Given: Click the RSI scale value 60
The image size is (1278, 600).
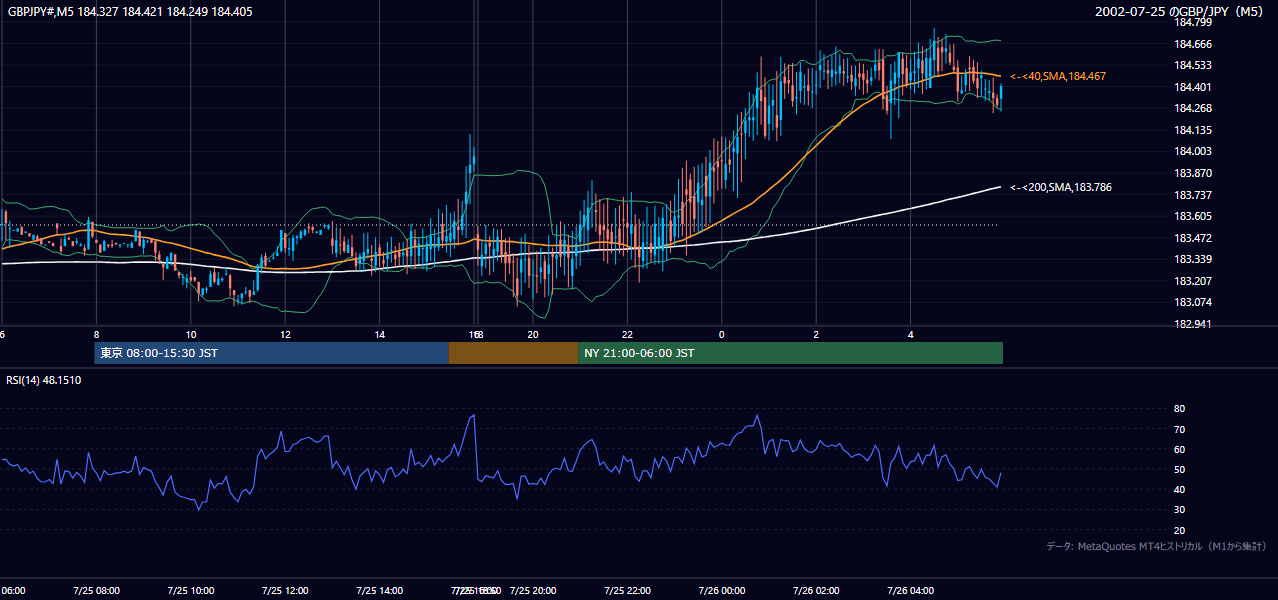Looking at the screenshot, I should point(1179,449).
